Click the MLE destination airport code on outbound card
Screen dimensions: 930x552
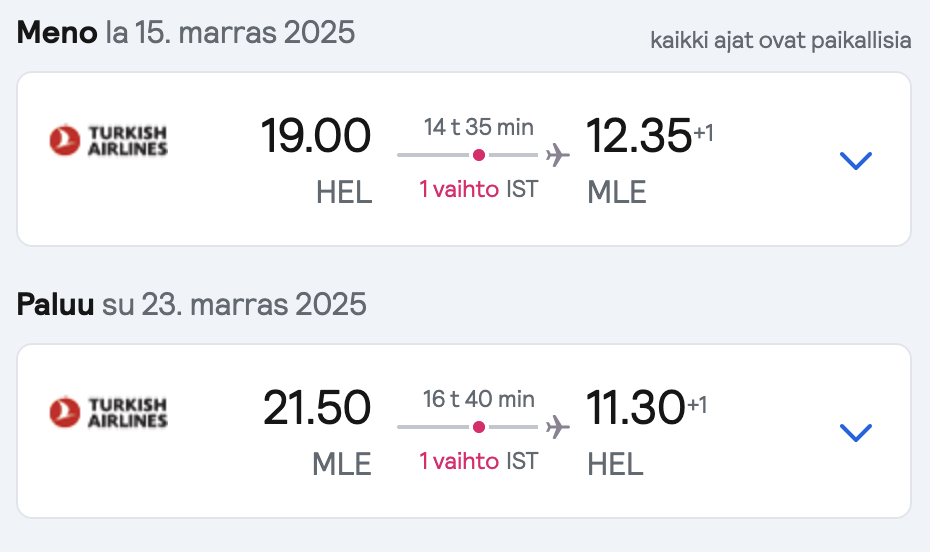(616, 193)
